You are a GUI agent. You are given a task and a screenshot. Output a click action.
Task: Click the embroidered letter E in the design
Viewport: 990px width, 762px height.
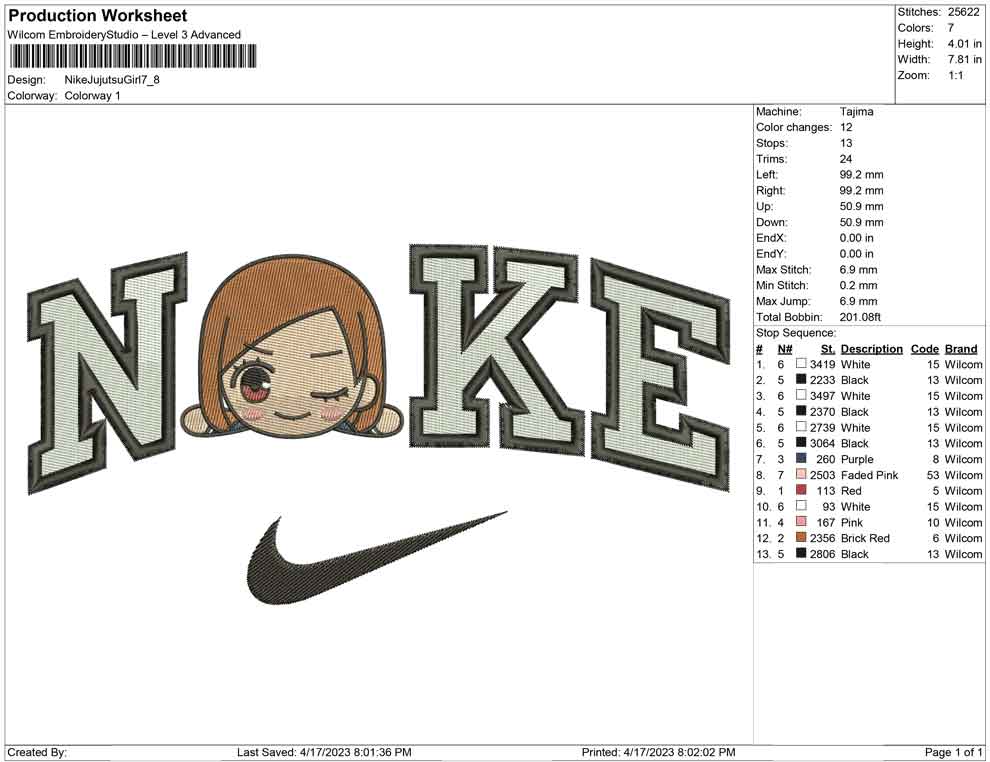click(x=661, y=374)
